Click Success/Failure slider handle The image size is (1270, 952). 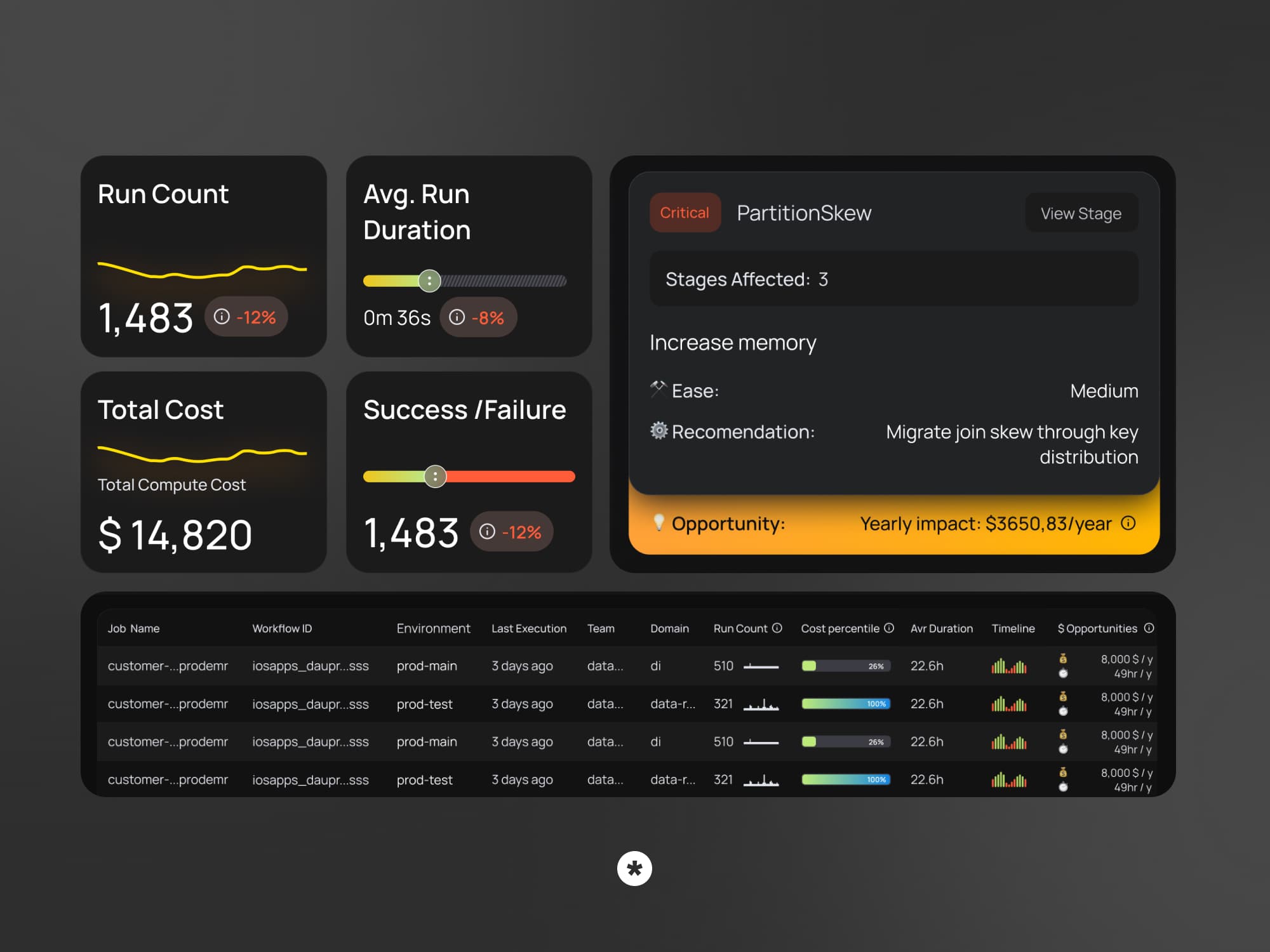(x=435, y=476)
